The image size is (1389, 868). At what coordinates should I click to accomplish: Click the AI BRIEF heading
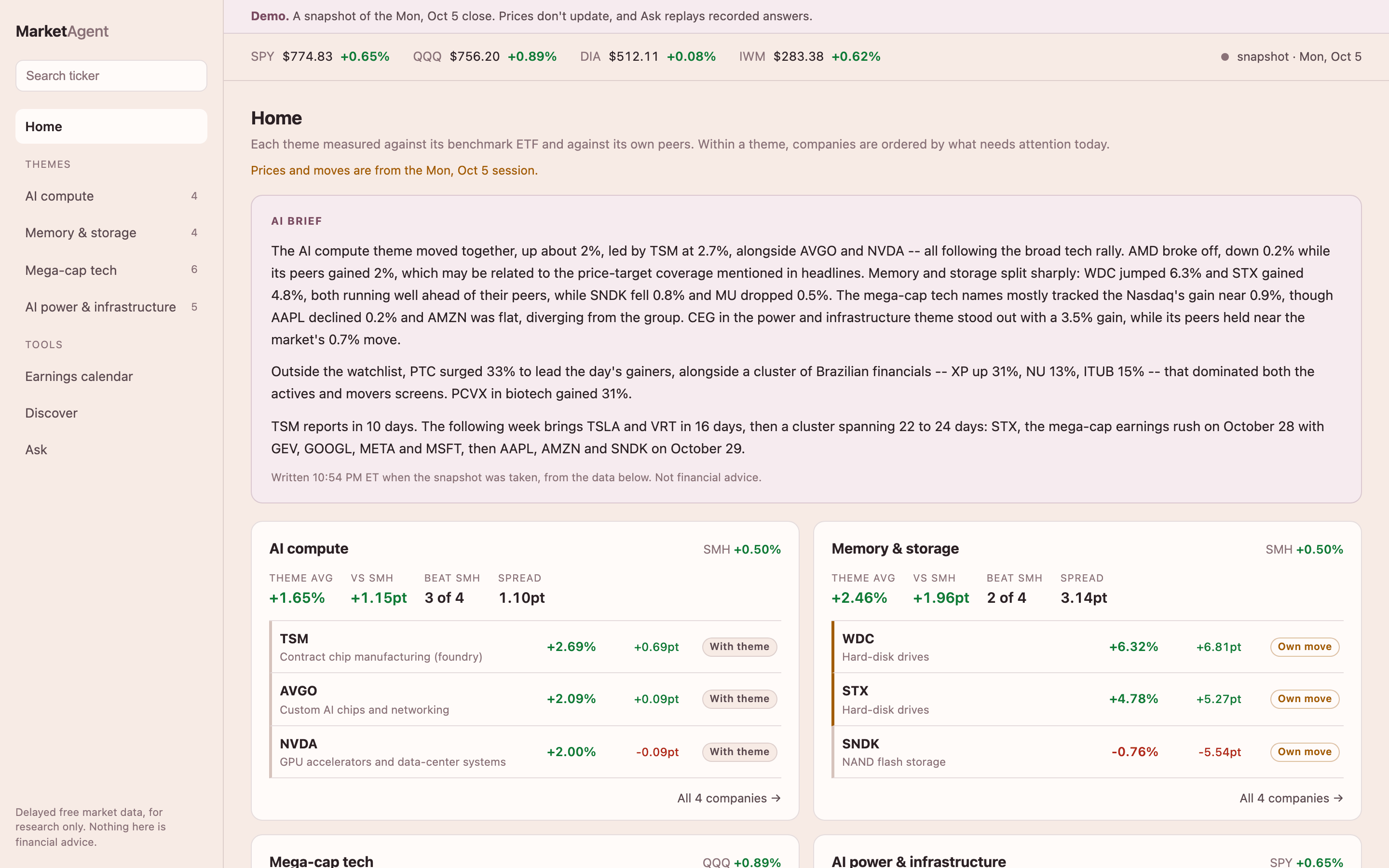[x=297, y=221]
